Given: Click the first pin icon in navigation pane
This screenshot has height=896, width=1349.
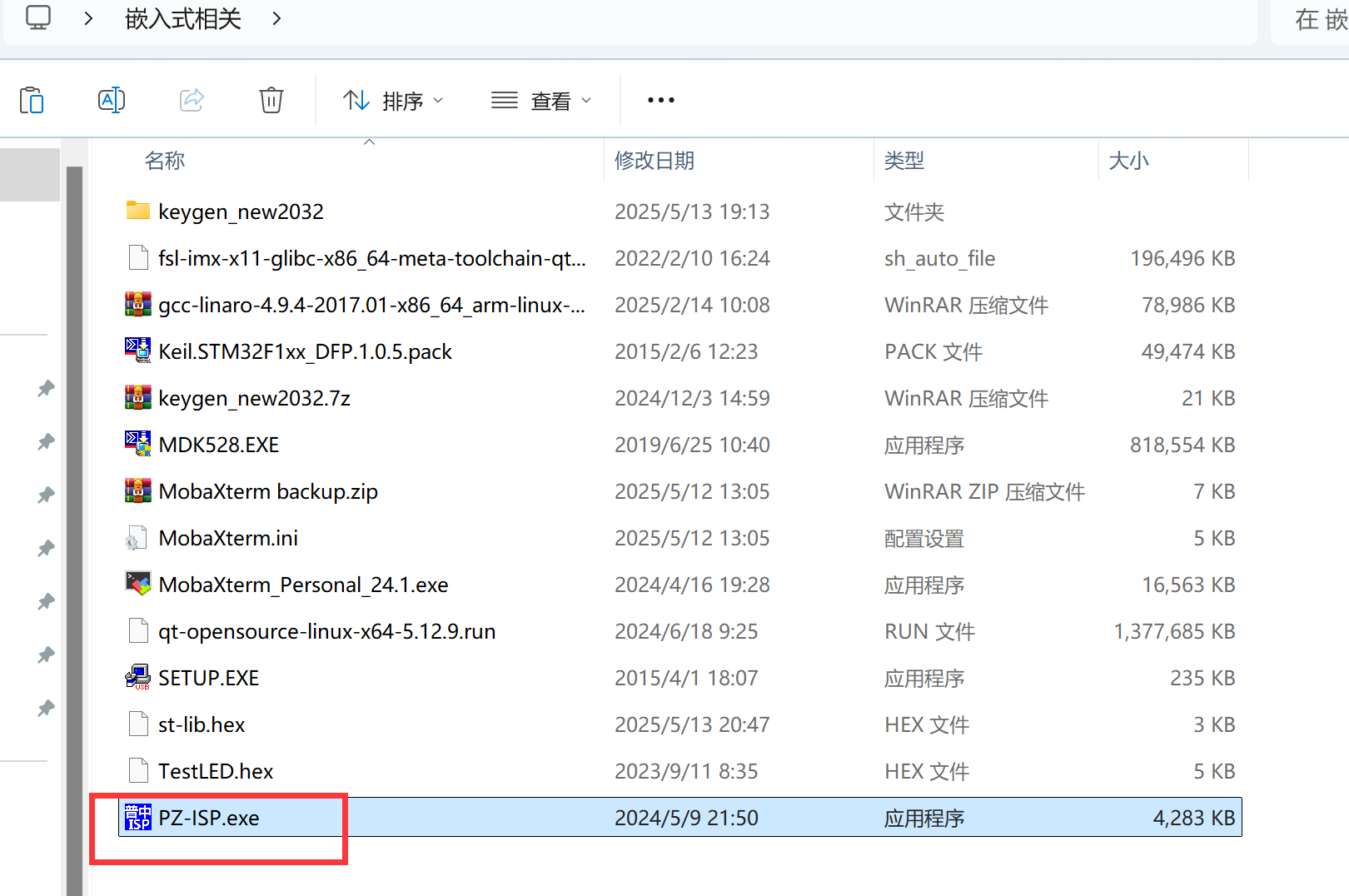Looking at the screenshot, I should pyautogui.click(x=46, y=388).
